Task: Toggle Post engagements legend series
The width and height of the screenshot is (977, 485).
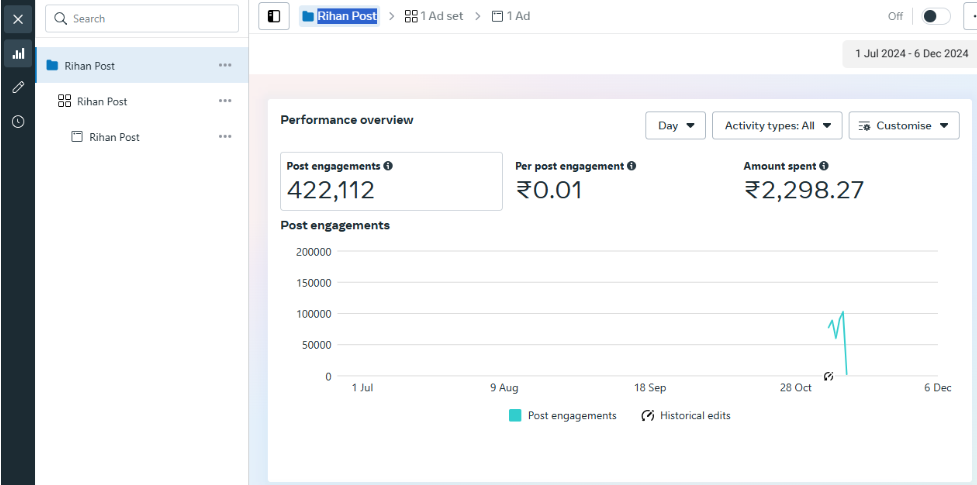Action: (563, 415)
